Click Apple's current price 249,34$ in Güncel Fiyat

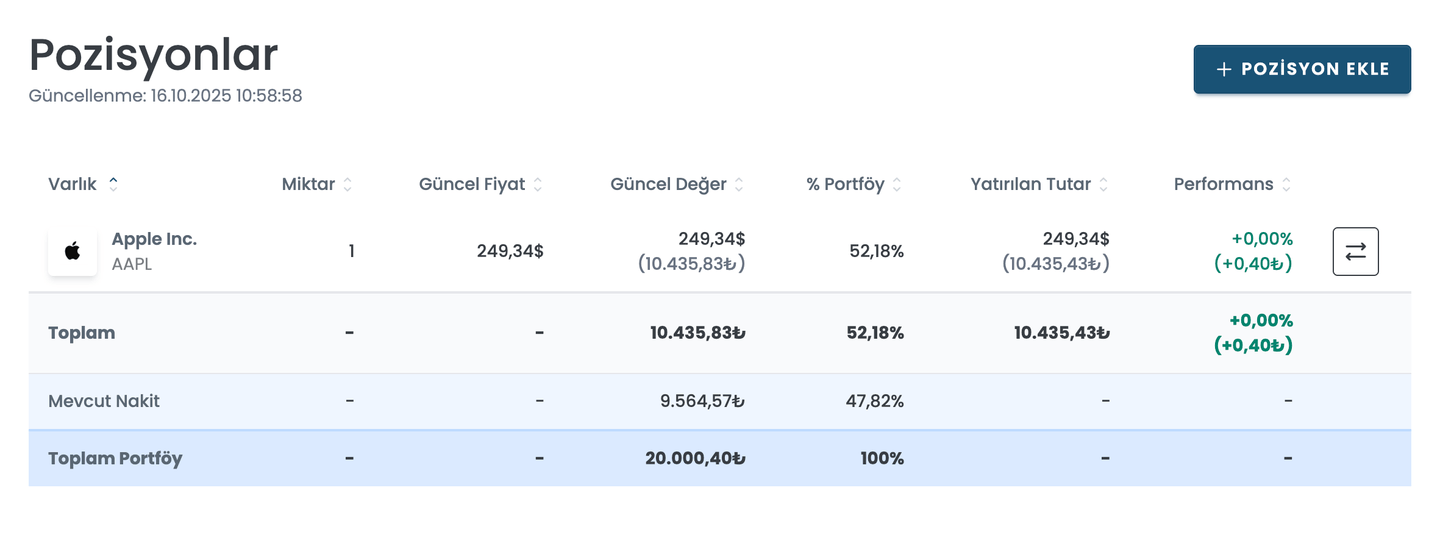509,251
